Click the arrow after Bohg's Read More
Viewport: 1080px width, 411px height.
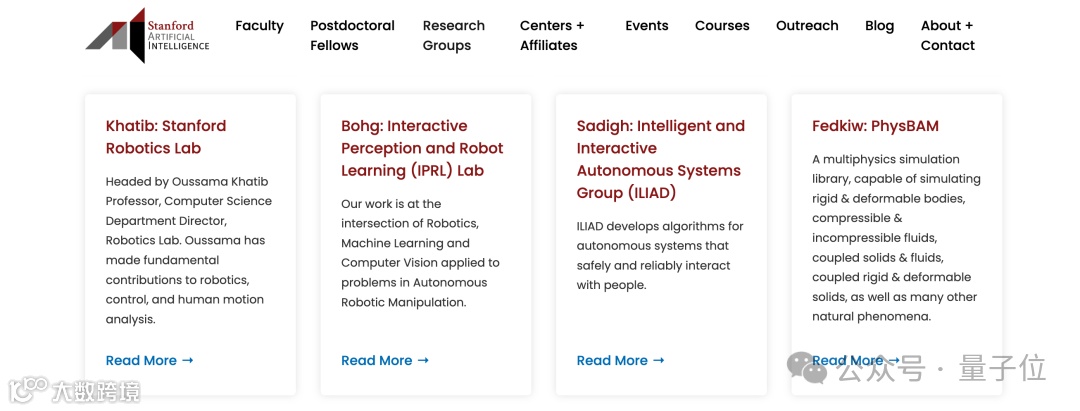click(x=423, y=361)
